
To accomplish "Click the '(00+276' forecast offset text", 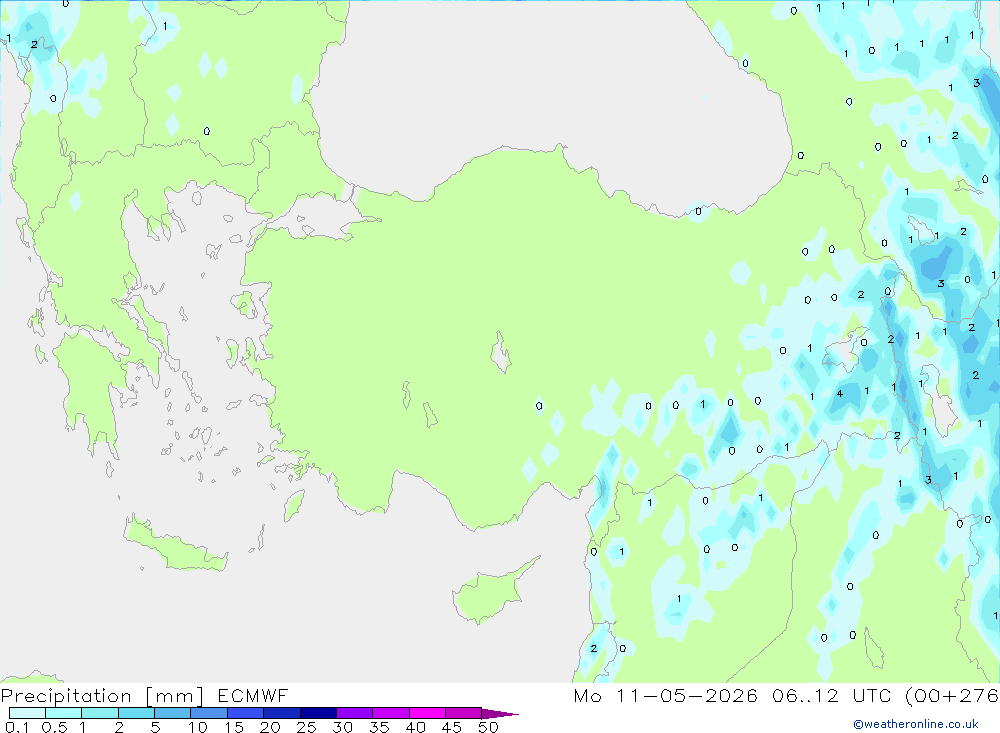I will tap(952, 695).
